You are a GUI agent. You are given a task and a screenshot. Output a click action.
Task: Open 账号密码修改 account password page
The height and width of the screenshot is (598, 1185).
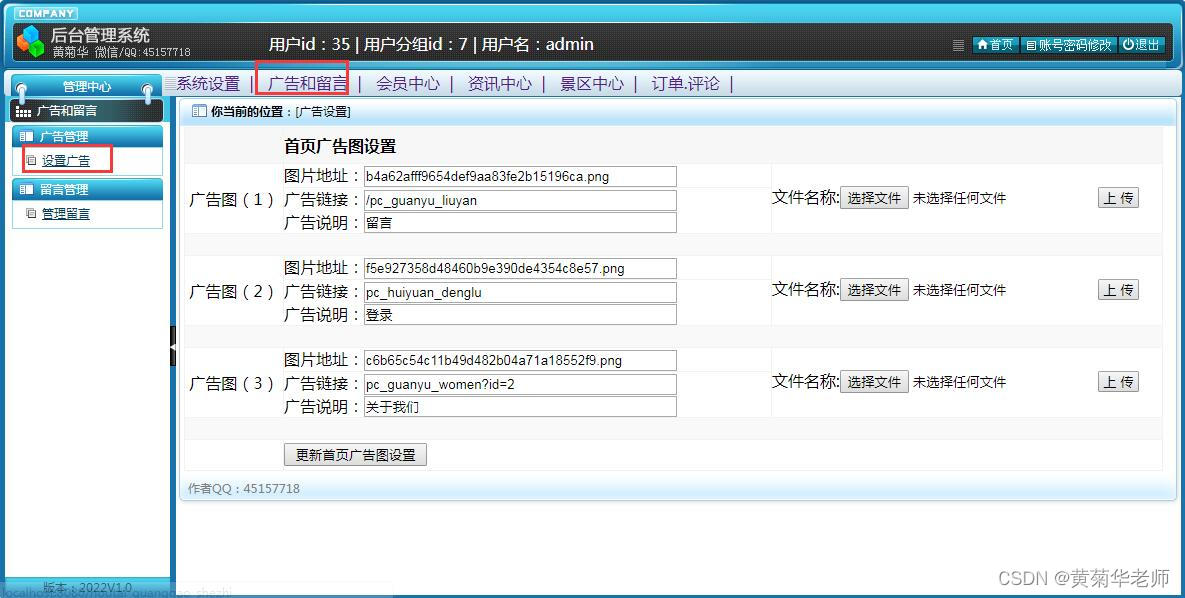(1069, 45)
